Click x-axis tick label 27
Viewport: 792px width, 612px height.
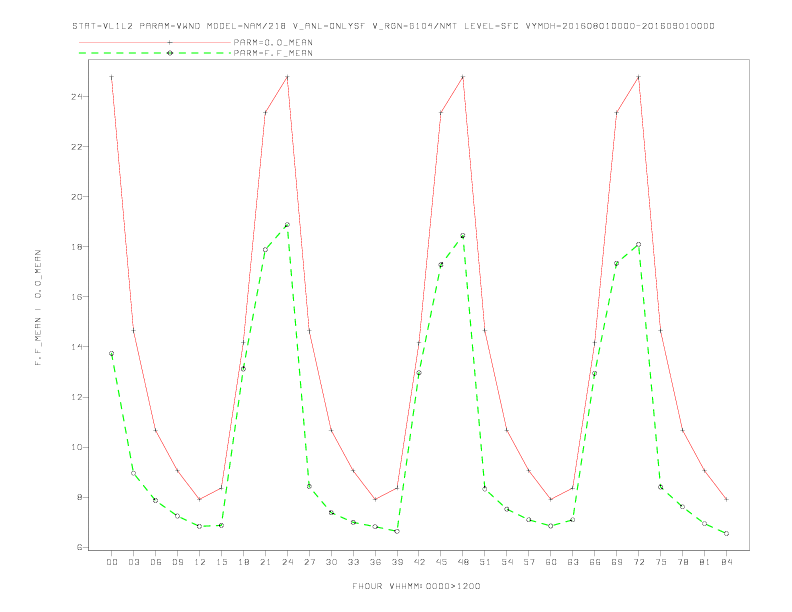click(x=309, y=562)
